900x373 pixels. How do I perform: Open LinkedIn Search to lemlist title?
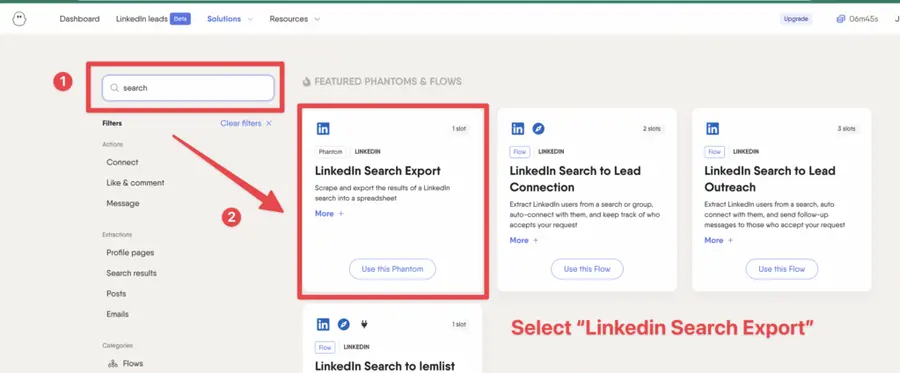(x=385, y=366)
